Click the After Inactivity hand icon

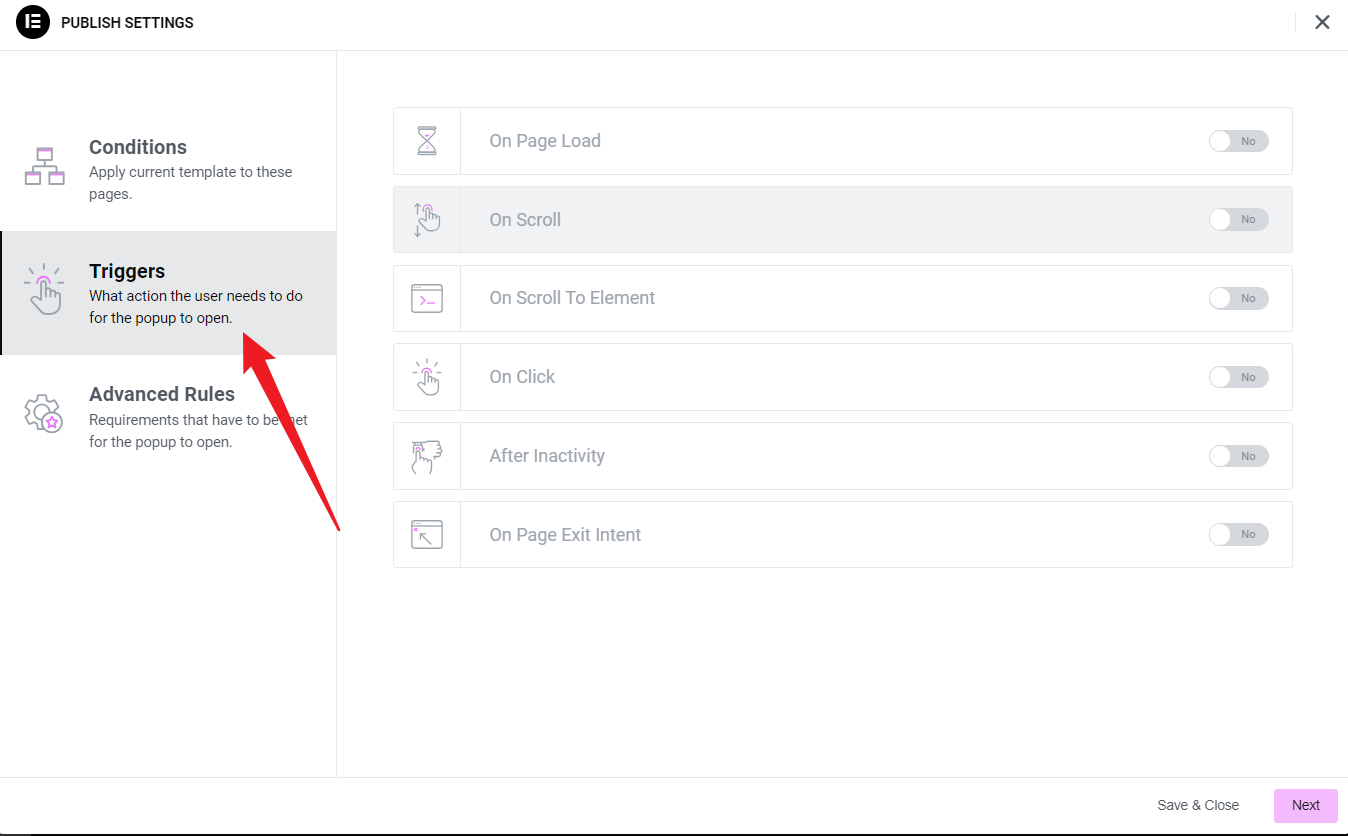(x=427, y=456)
